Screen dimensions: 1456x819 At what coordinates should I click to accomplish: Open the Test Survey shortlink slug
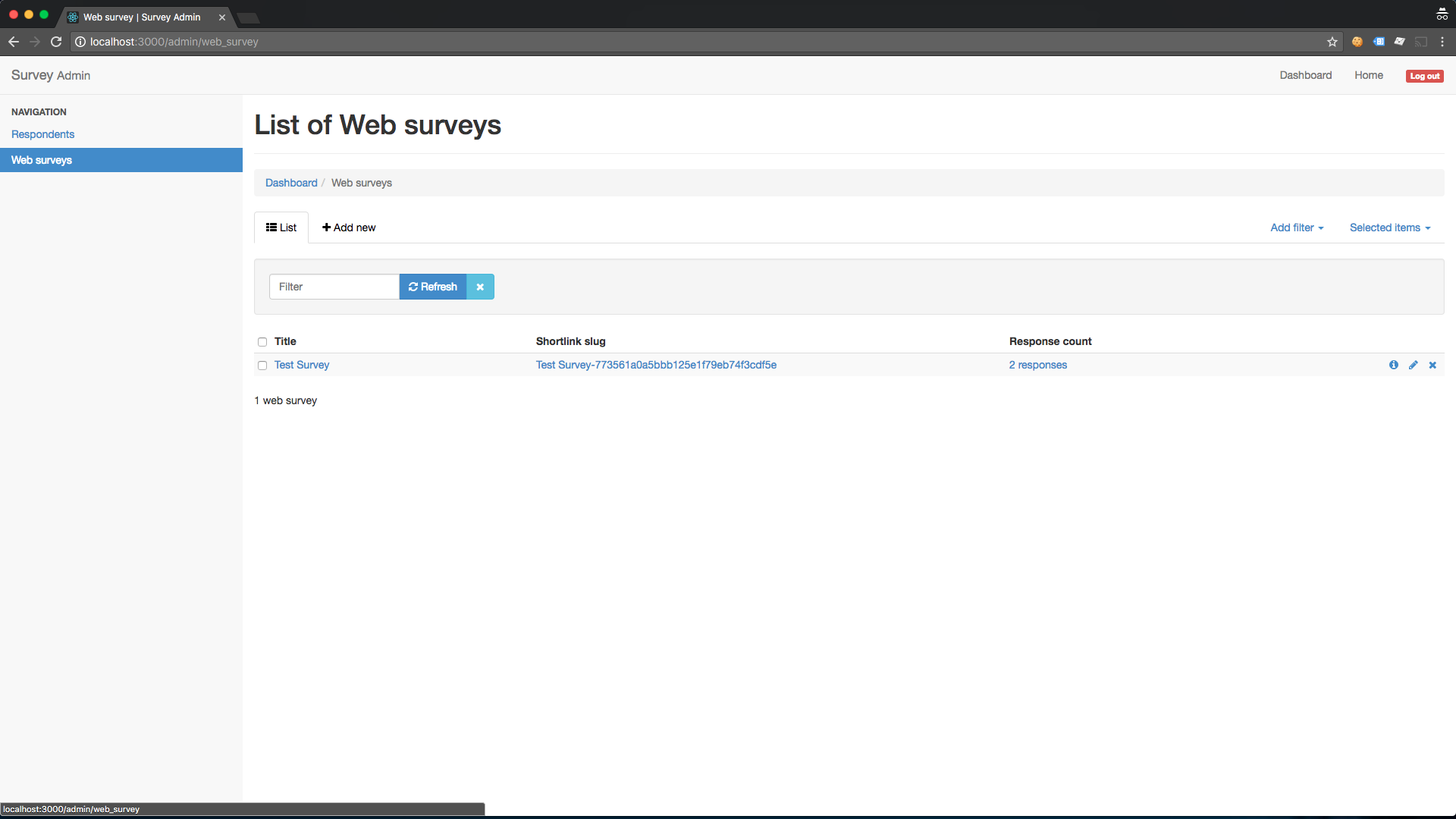[656, 365]
